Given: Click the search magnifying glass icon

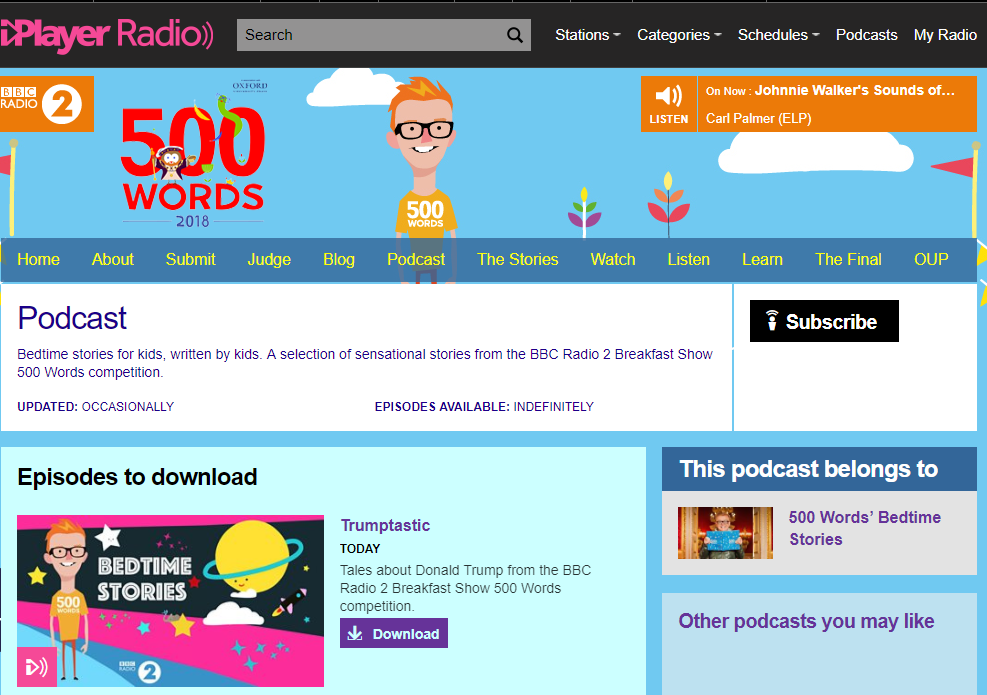Looking at the screenshot, I should [x=514, y=35].
